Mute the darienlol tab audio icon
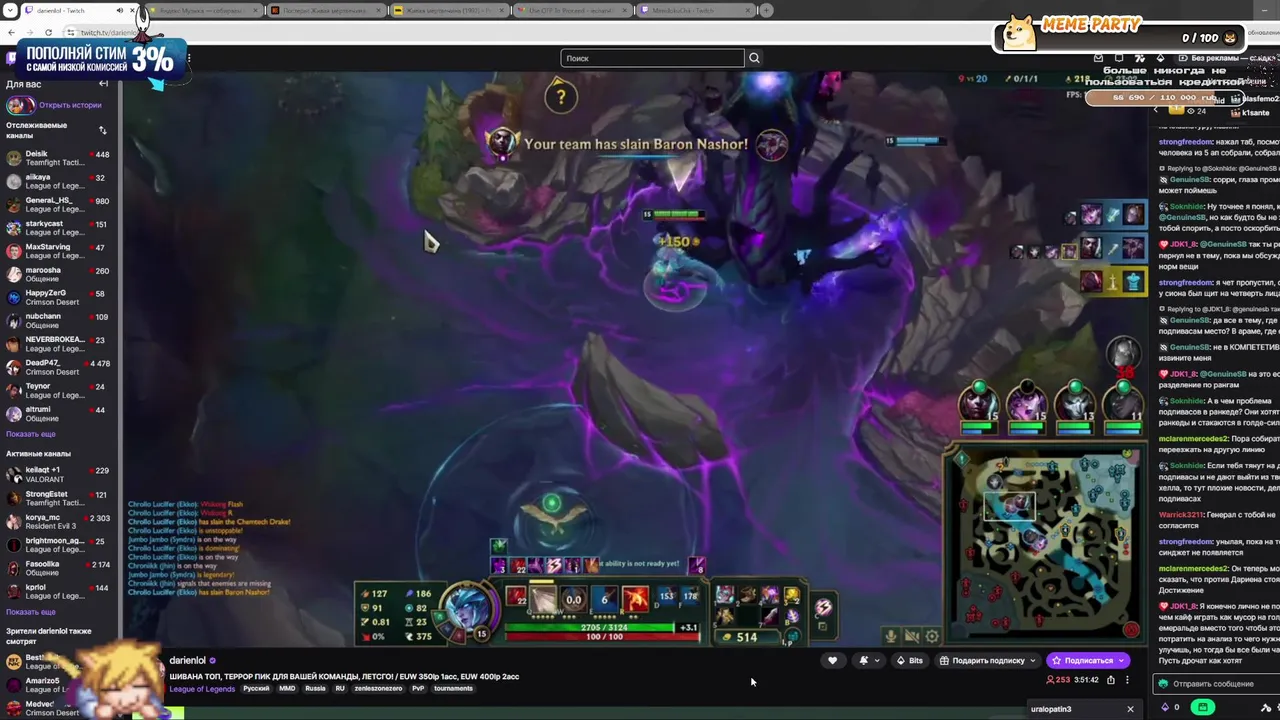The height and width of the screenshot is (720, 1280). coord(120,10)
